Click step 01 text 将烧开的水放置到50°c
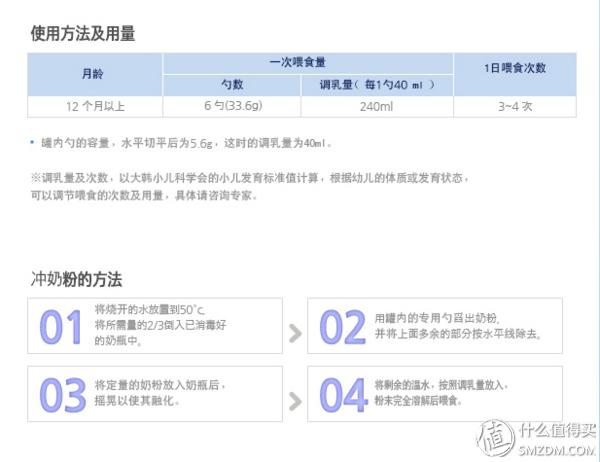 (150, 309)
